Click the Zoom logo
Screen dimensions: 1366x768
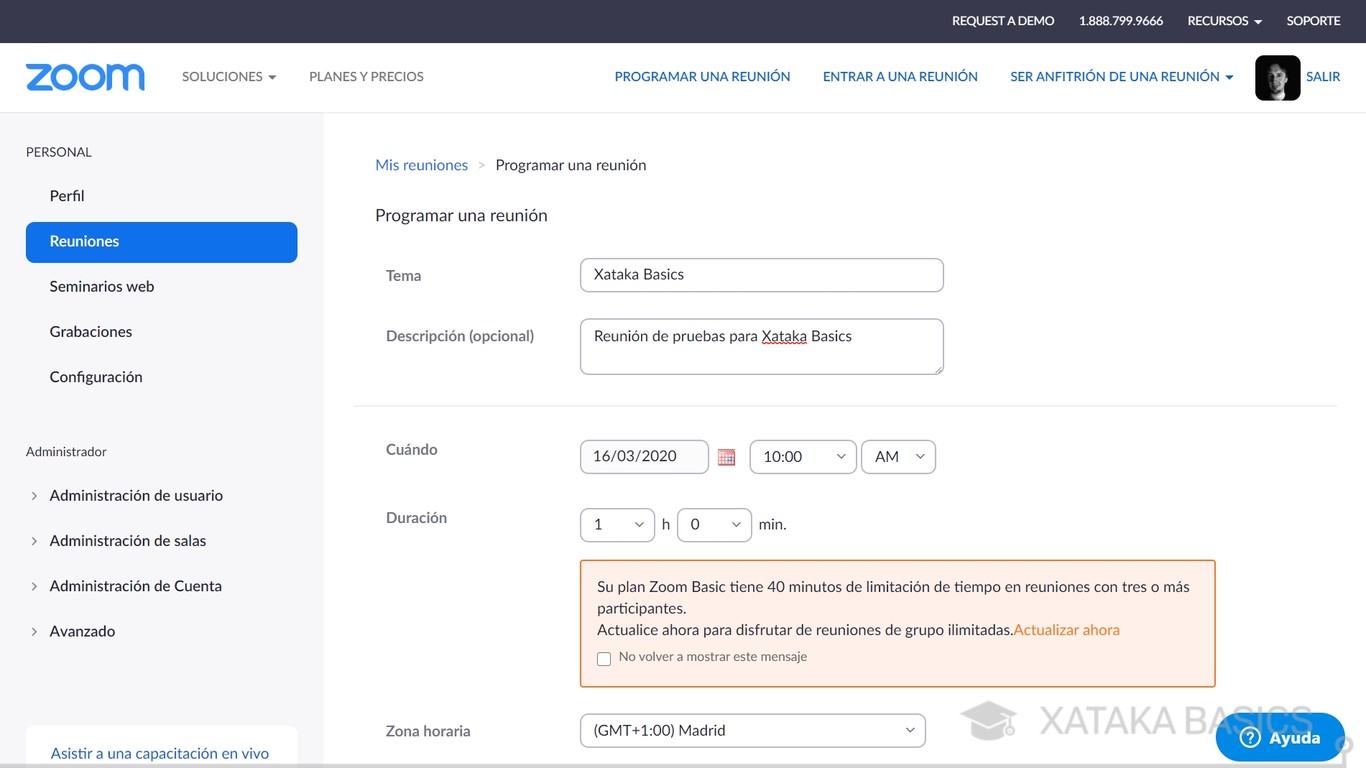(x=85, y=77)
